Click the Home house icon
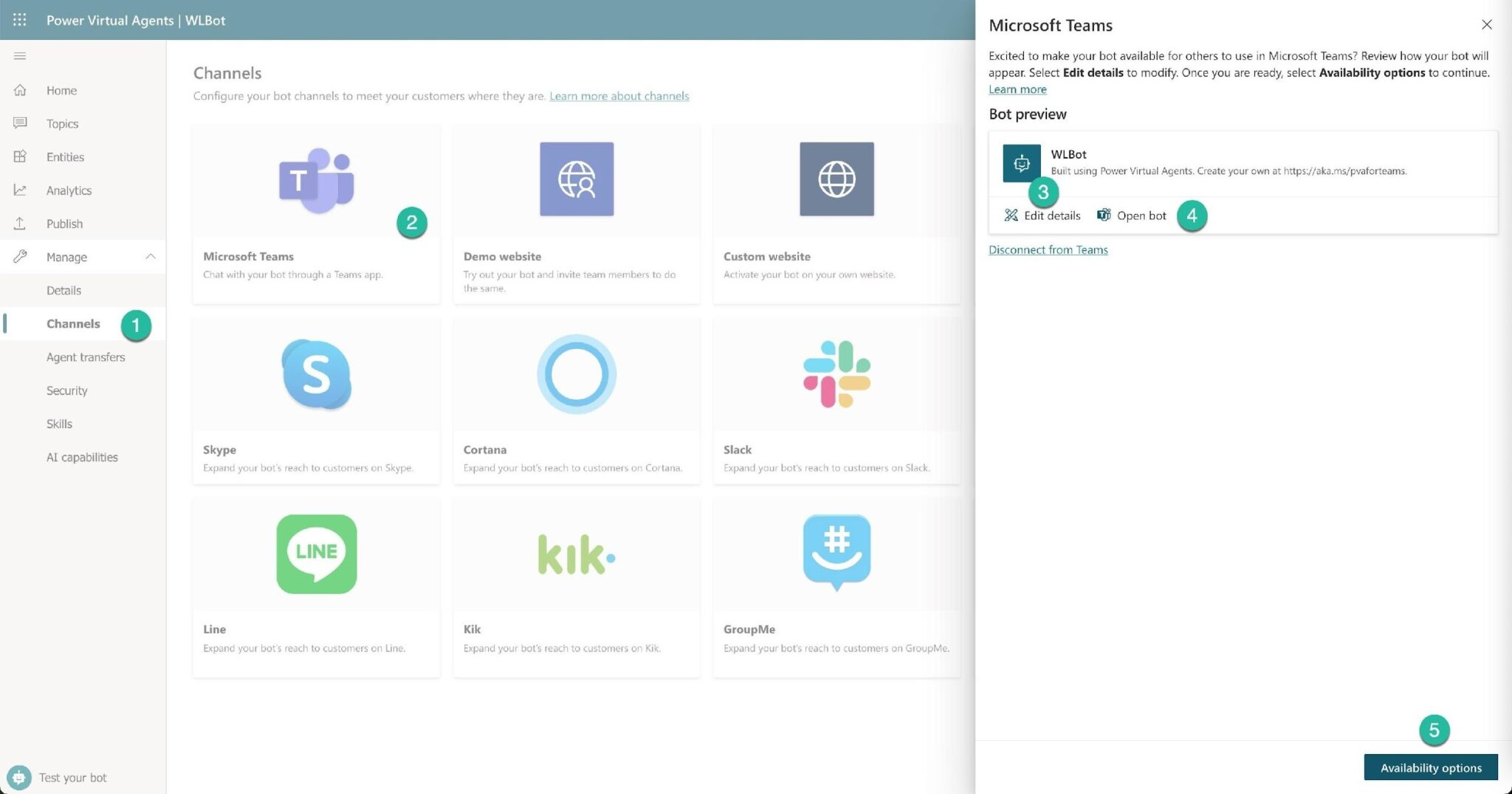 [x=20, y=90]
